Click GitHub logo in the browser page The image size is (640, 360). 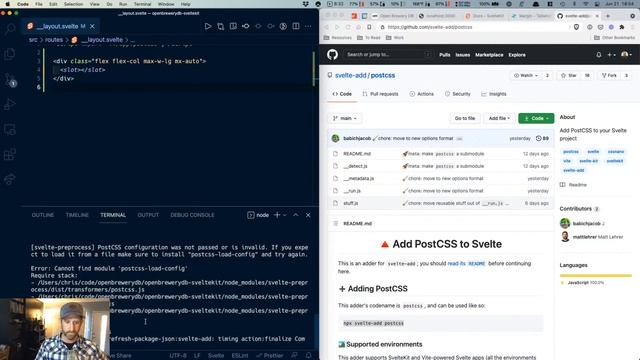coord(332,54)
